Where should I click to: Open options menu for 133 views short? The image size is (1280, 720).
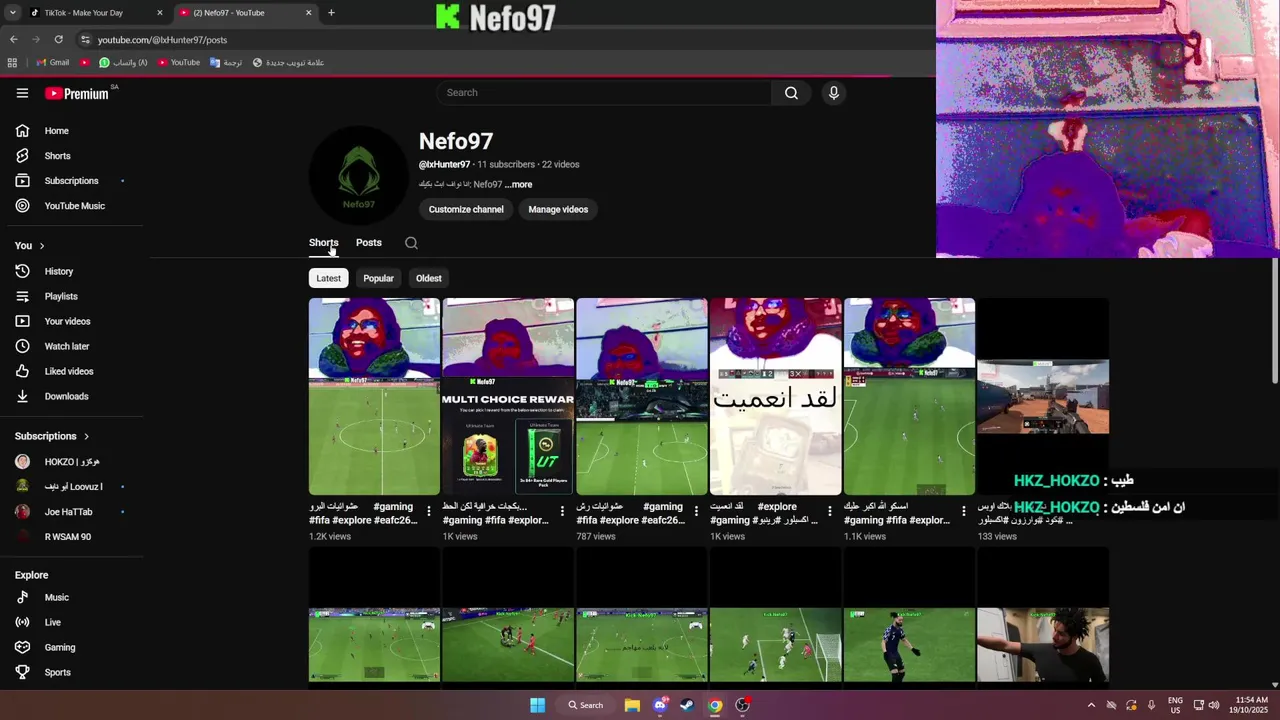(1097, 511)
